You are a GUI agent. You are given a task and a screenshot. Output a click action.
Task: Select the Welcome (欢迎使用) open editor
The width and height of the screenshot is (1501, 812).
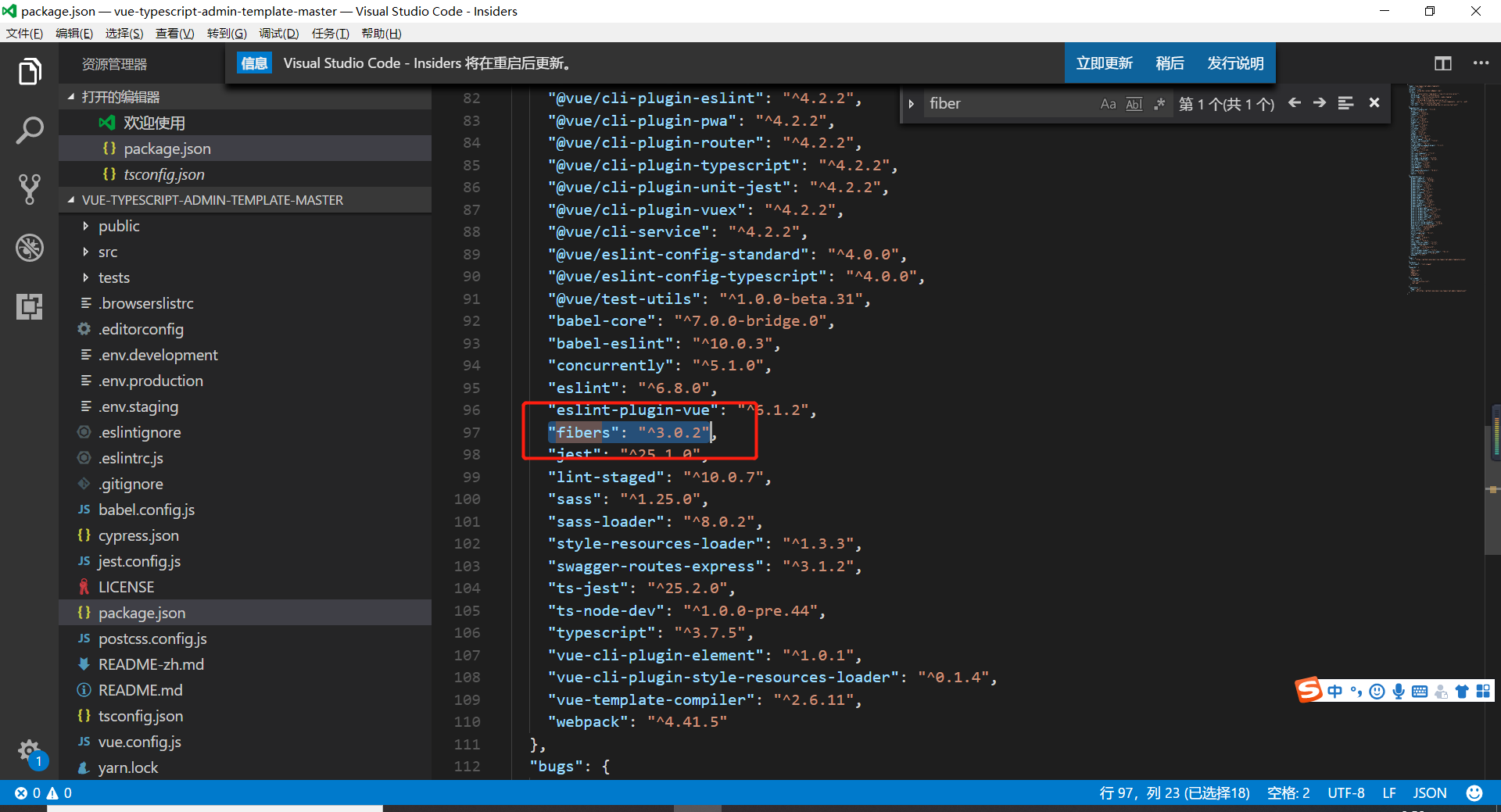pyautogui.click(x=245, y=123)
